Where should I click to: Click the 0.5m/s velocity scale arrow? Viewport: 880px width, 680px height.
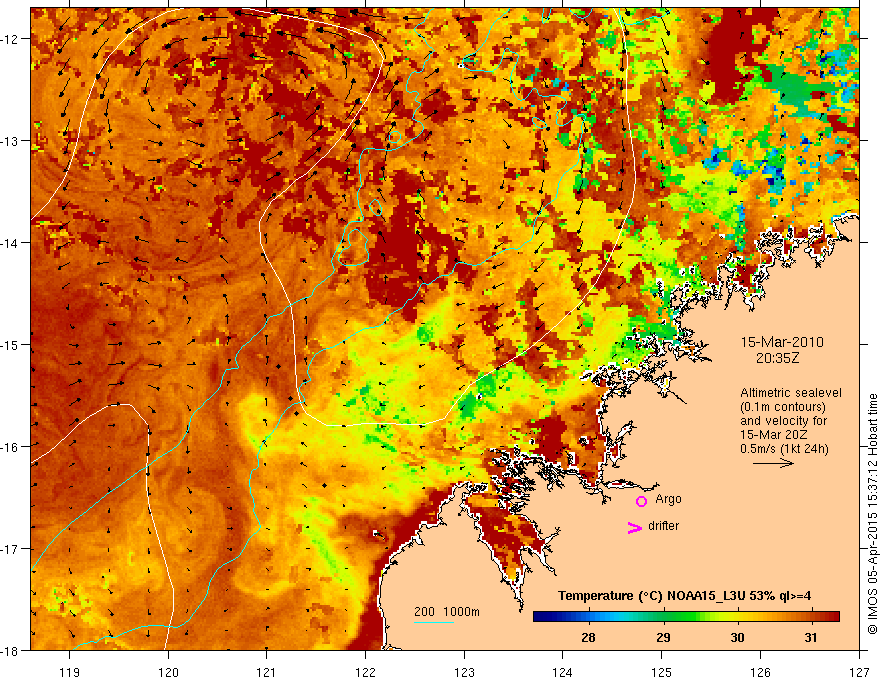coord(773,463)
